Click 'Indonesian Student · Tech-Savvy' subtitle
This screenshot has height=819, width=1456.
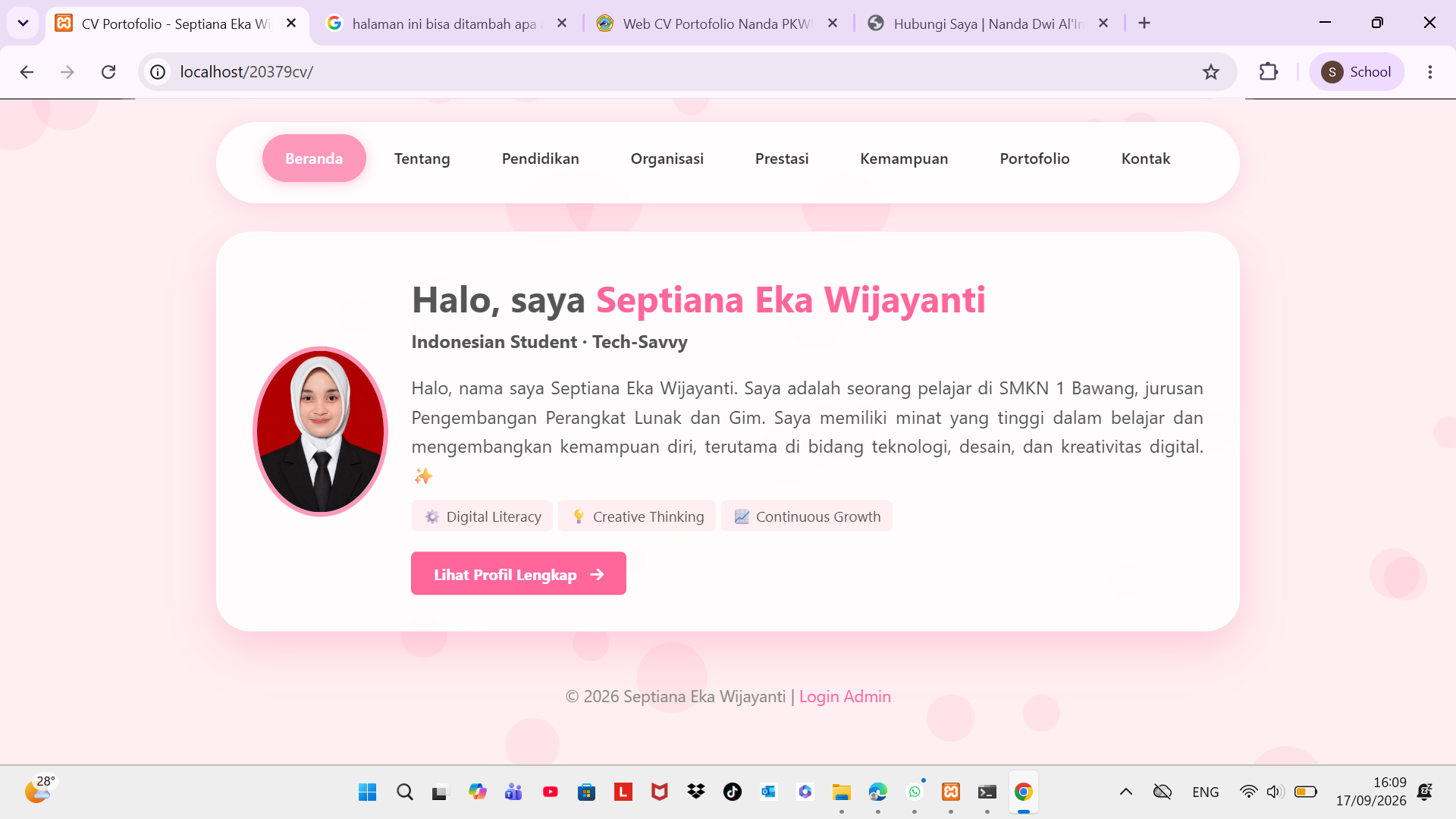pos(550,342)
